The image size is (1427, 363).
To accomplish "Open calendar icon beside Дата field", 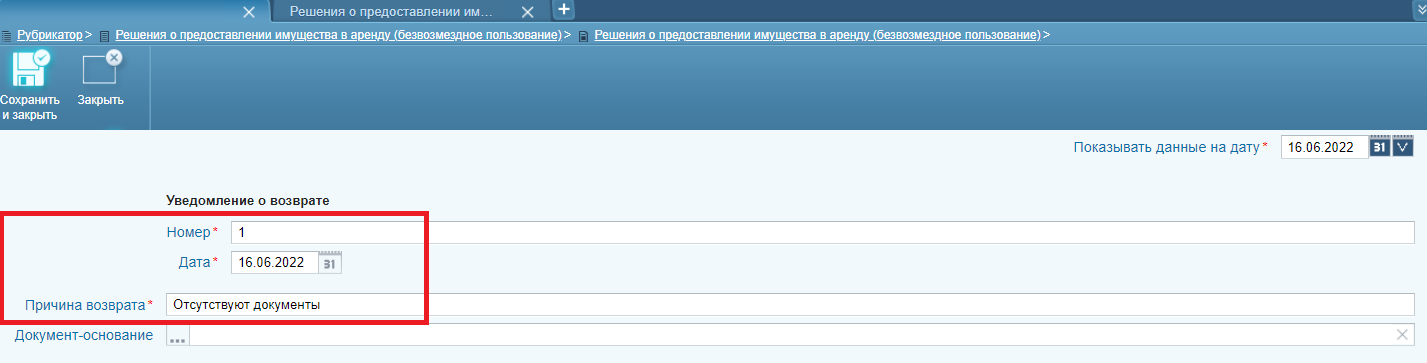I will point(331,262).
